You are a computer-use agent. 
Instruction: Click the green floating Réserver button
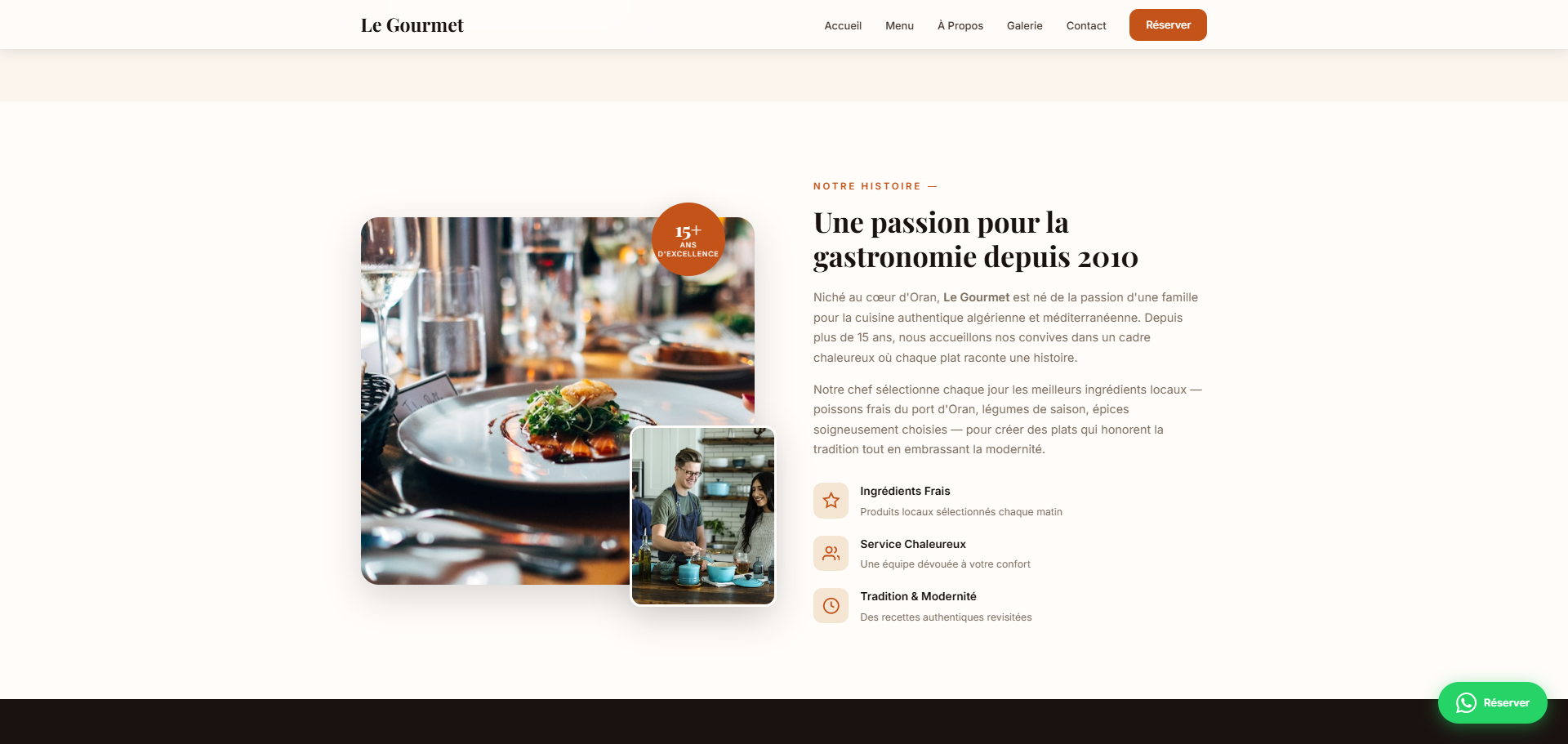click(1492, 702)
